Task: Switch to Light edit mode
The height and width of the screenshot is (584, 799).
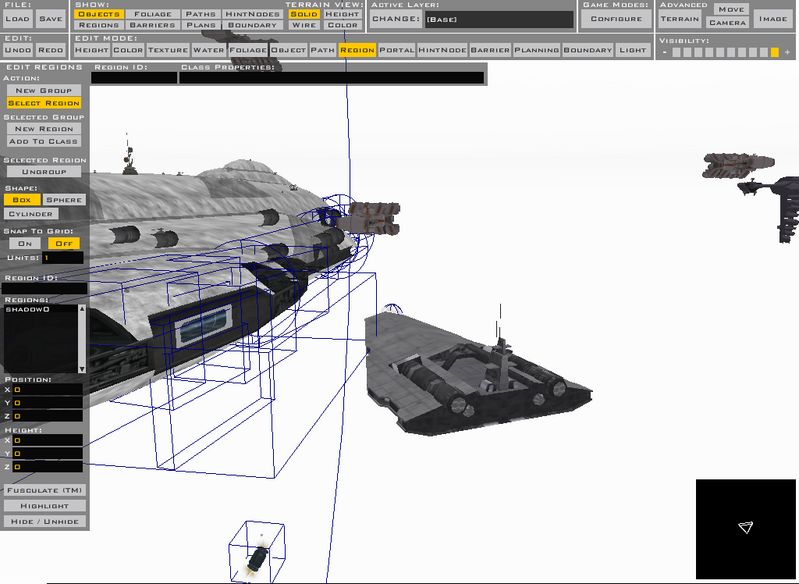Action: point(632,50)
